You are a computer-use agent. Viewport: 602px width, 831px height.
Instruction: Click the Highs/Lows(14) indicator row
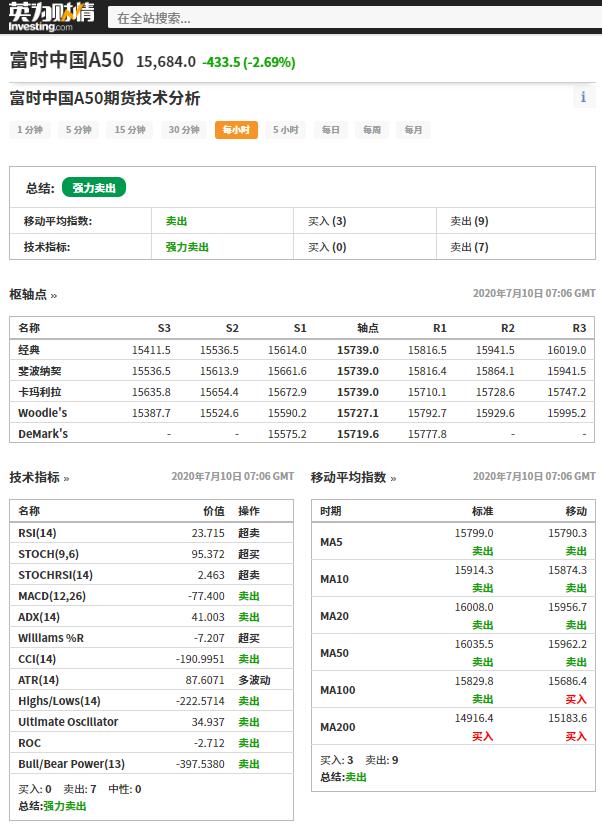pyautogui.click(x=152, y=701)
